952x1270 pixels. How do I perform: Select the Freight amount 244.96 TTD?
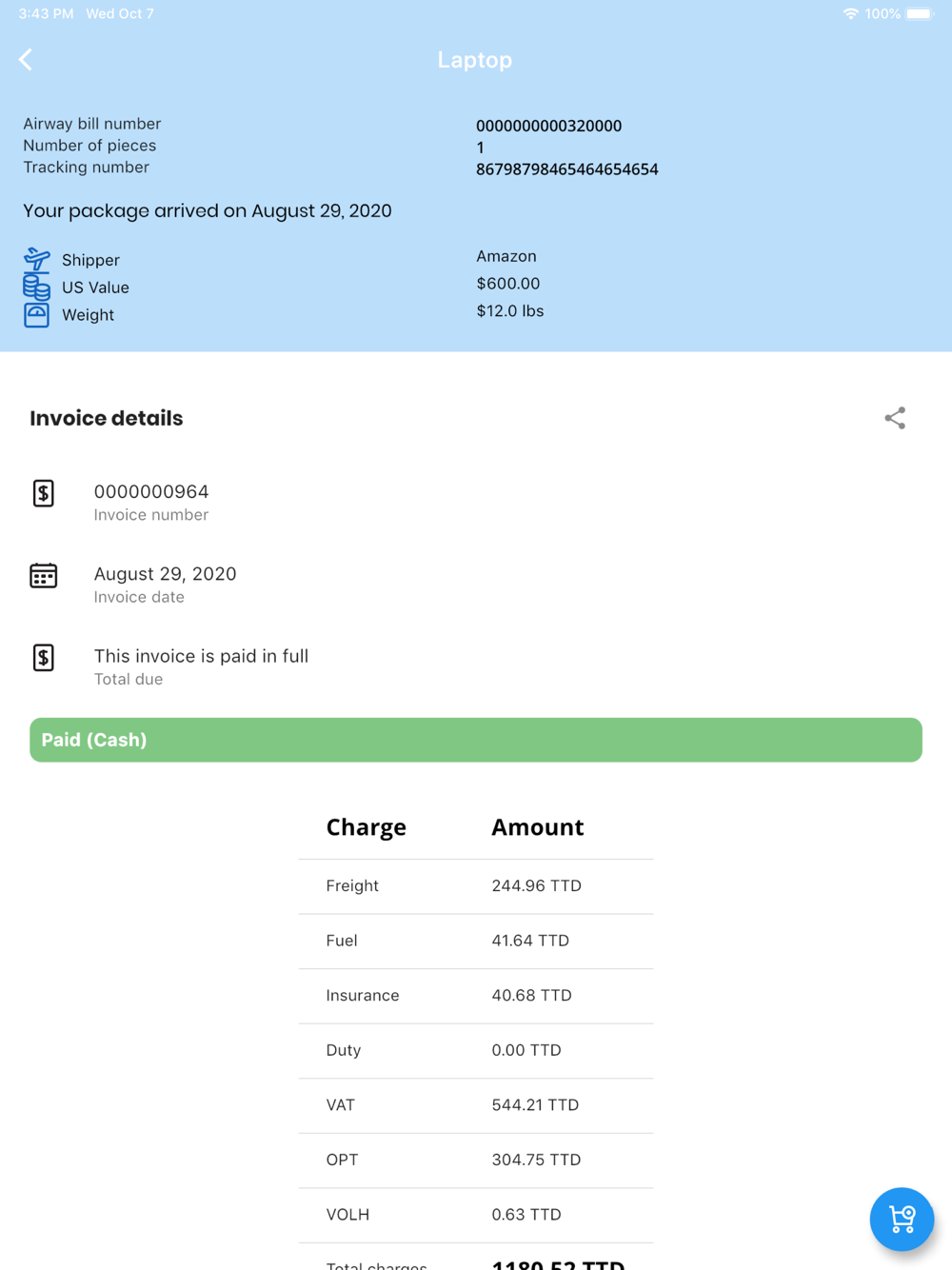tap(537, 885)
